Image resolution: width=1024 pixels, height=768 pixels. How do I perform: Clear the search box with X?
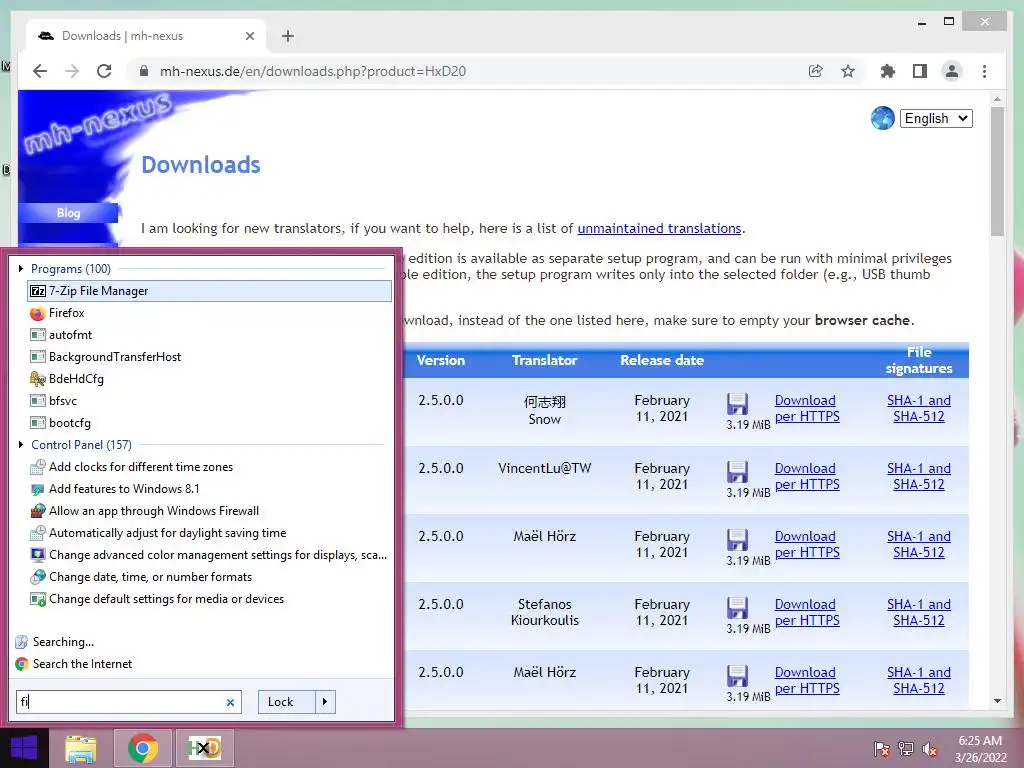[230, 702]
